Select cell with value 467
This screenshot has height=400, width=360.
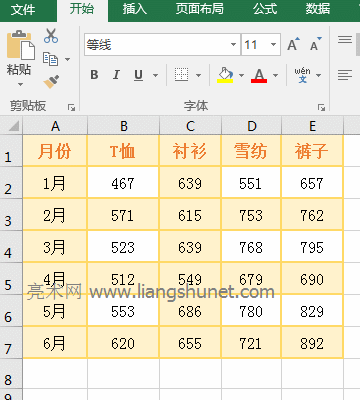pos(124,183)
